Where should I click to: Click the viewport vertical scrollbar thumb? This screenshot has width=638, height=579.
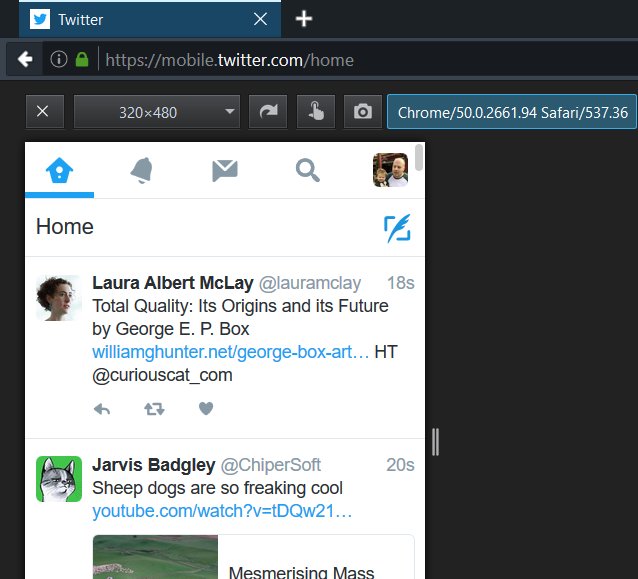pyautogui.click(x=419, y=157)
